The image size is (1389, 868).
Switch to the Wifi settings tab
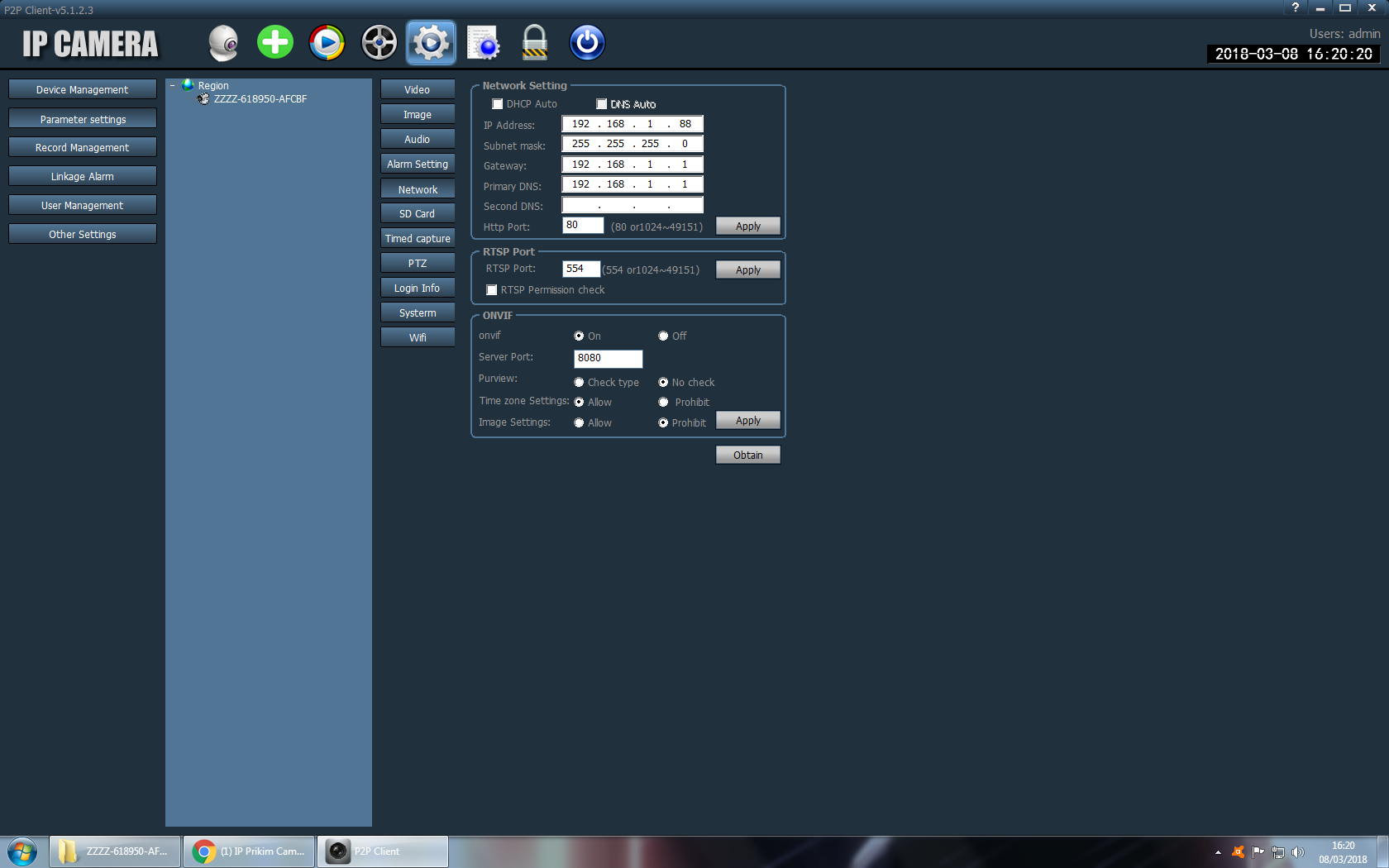point(418,337)
